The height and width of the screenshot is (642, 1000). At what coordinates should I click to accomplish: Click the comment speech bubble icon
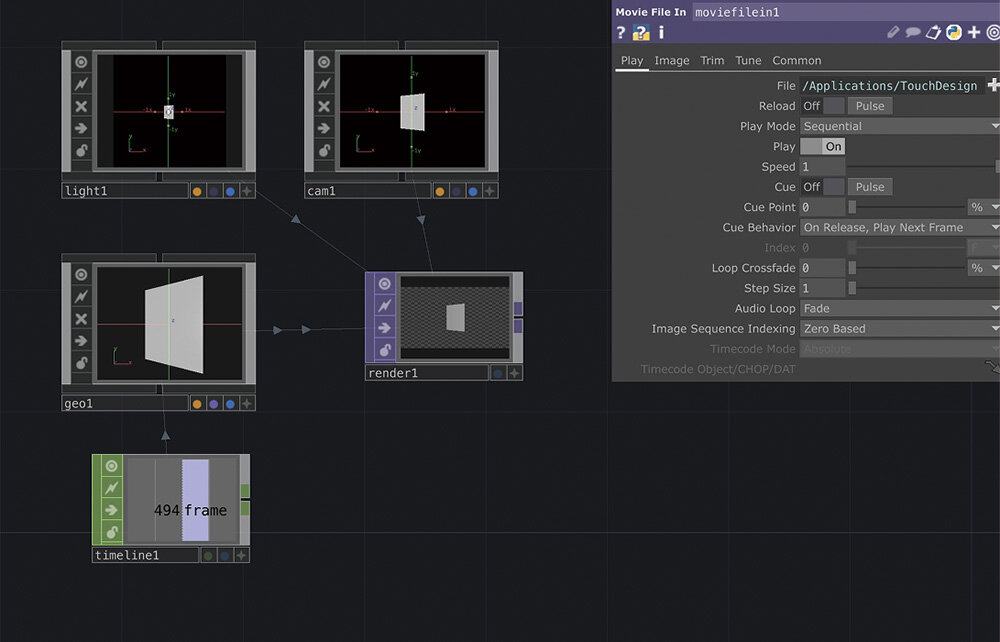pyautogui.click(x=913, y=33)
